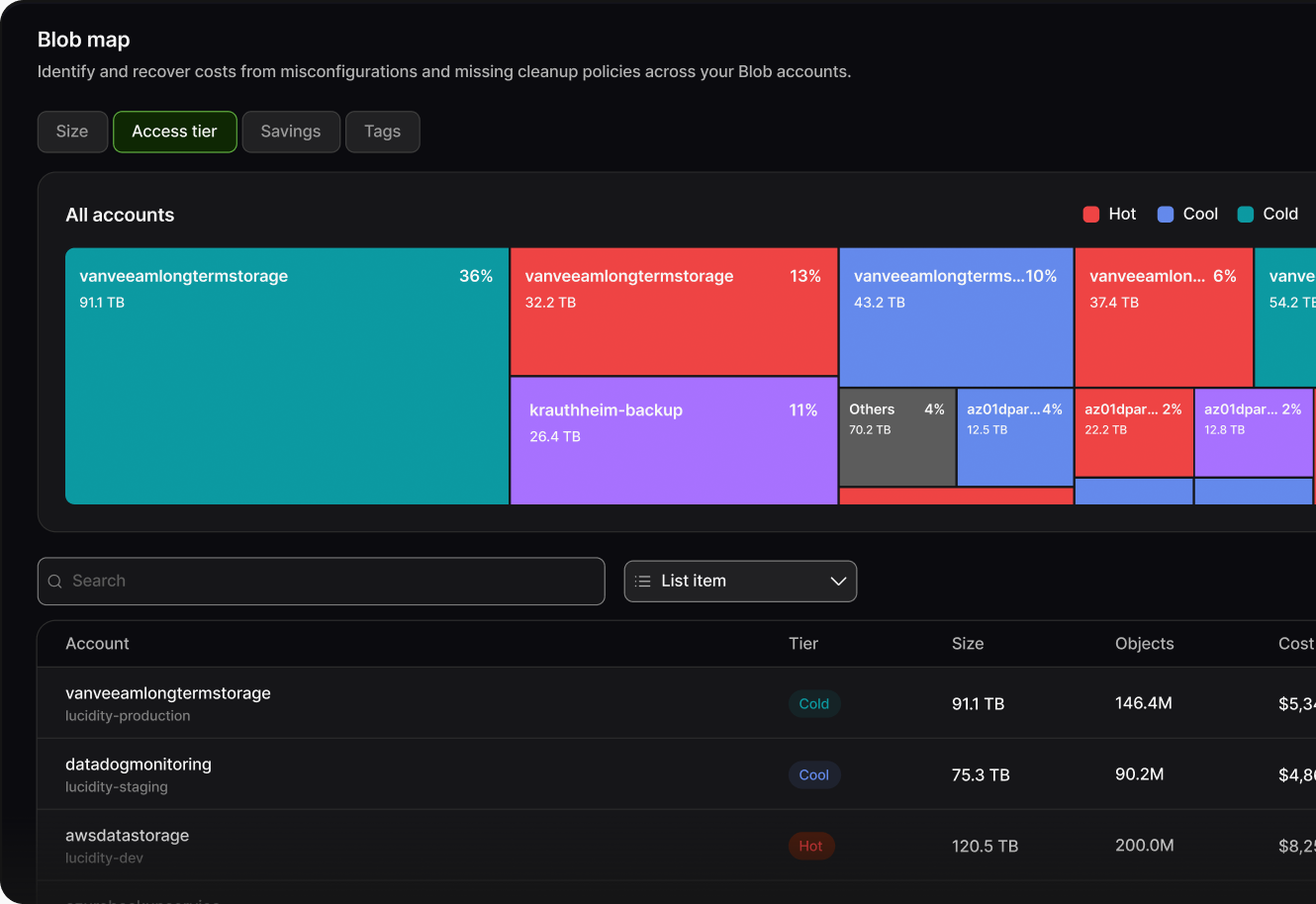Click the 146.4M objects cell
The image size is (1316, 904).
pos(1144,703)
